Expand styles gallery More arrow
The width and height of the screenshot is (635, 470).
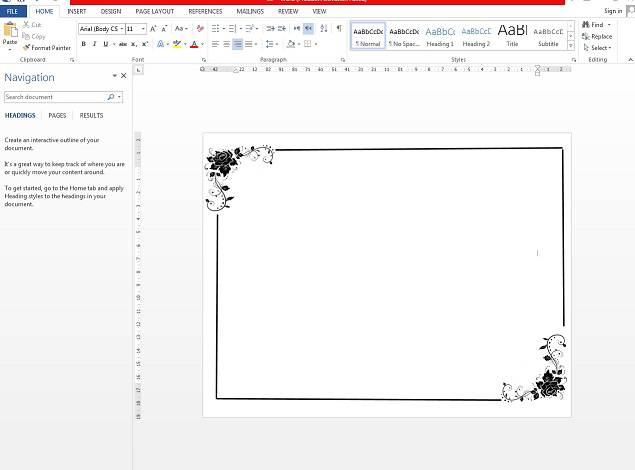click(571, 46)
